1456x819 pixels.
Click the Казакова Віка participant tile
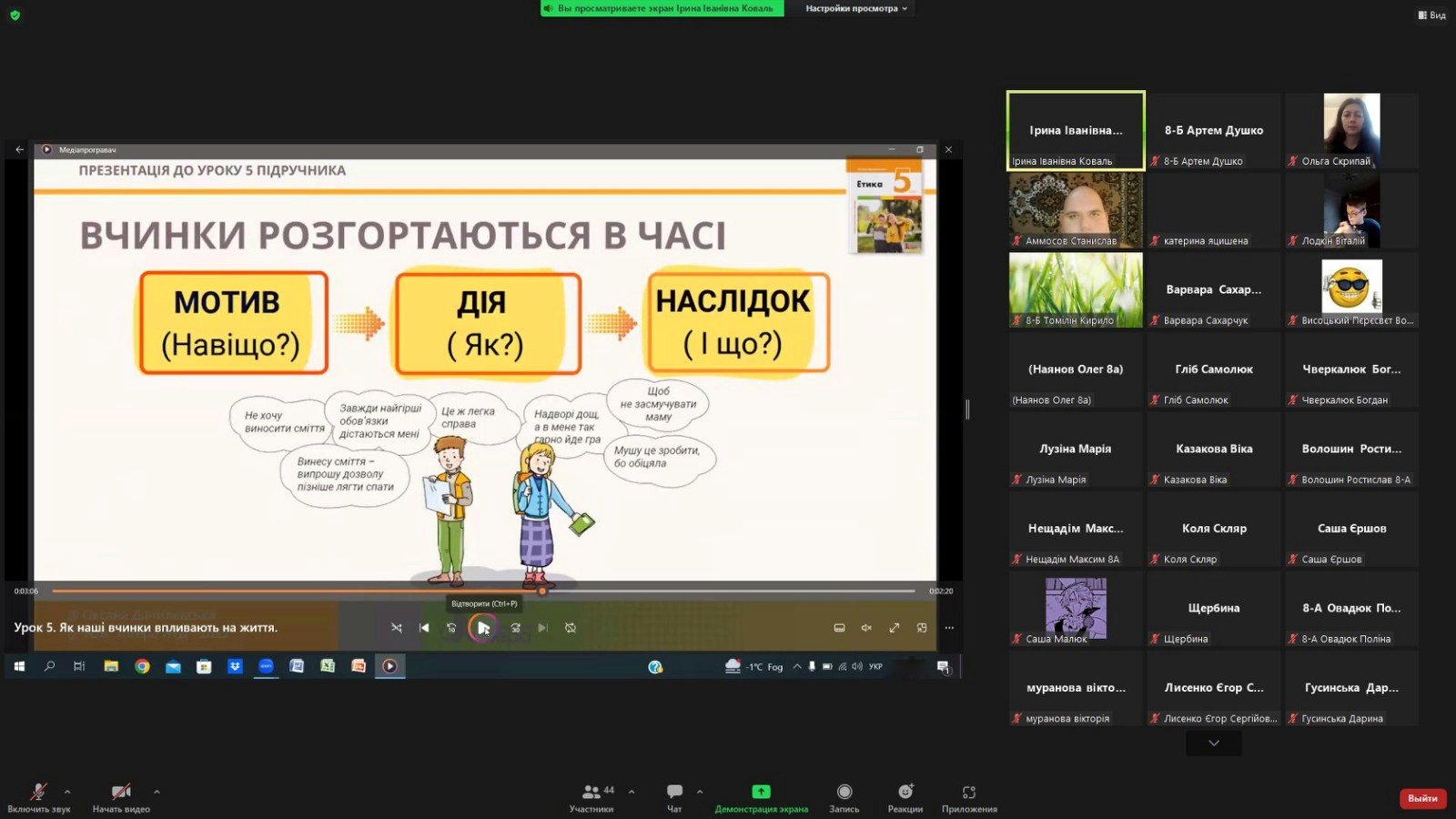[1214, 449]
